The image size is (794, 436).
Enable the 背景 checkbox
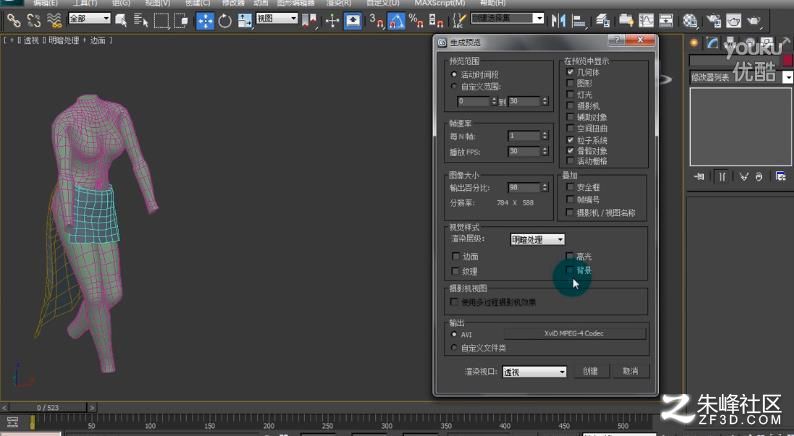tap(570, 270)
